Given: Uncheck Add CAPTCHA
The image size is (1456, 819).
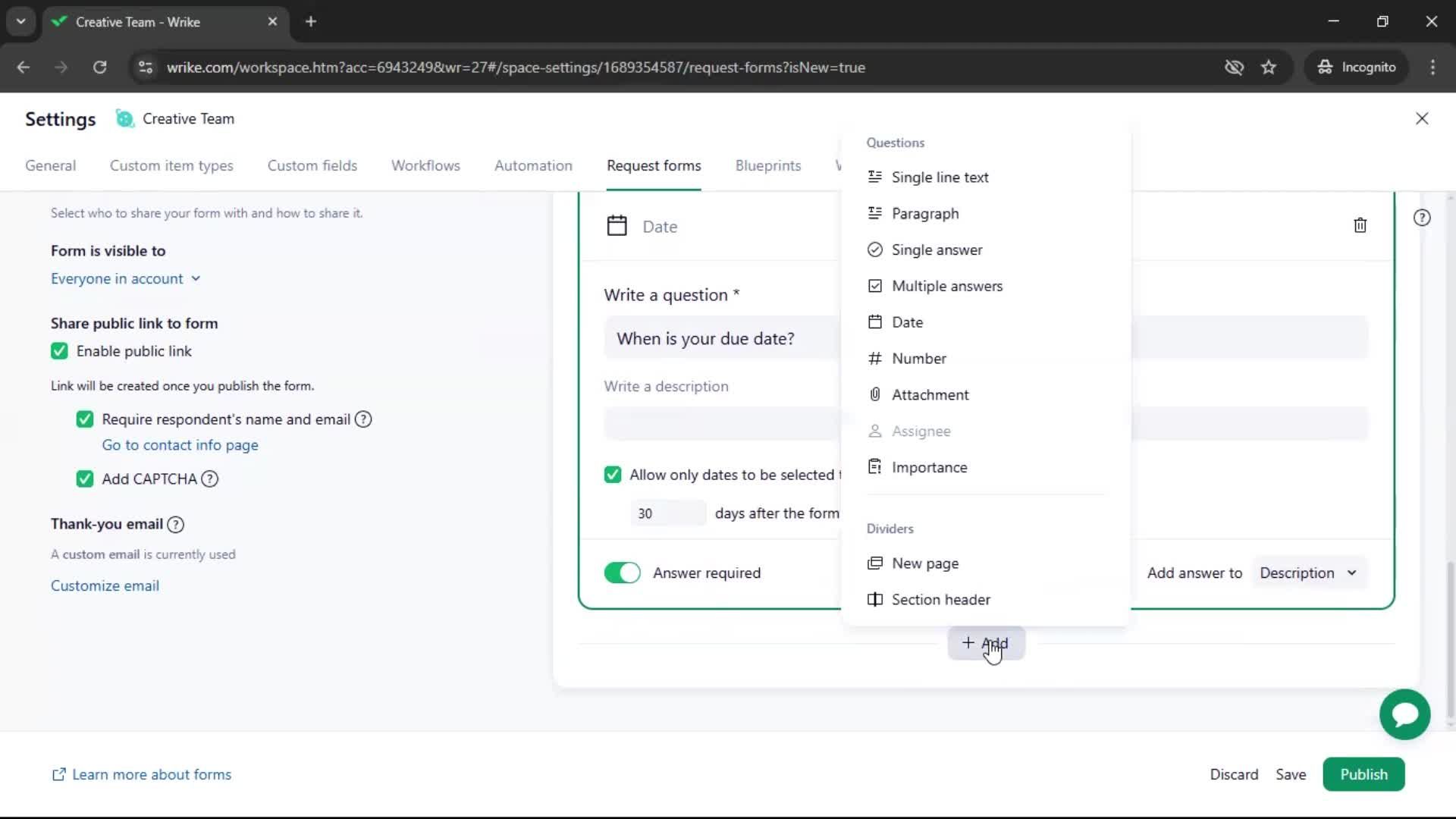Looking at the screenshot, I should coord(85,479).
